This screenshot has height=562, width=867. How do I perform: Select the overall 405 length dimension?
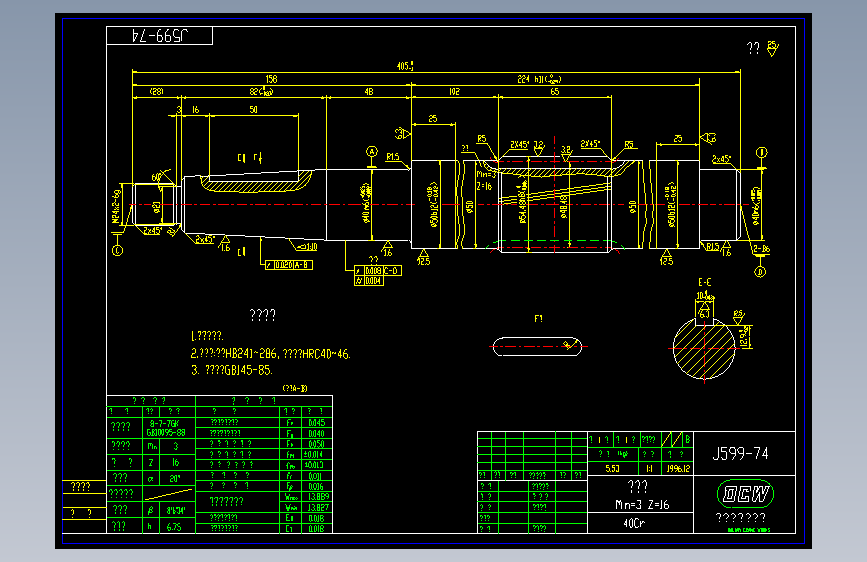click(405, 66)
